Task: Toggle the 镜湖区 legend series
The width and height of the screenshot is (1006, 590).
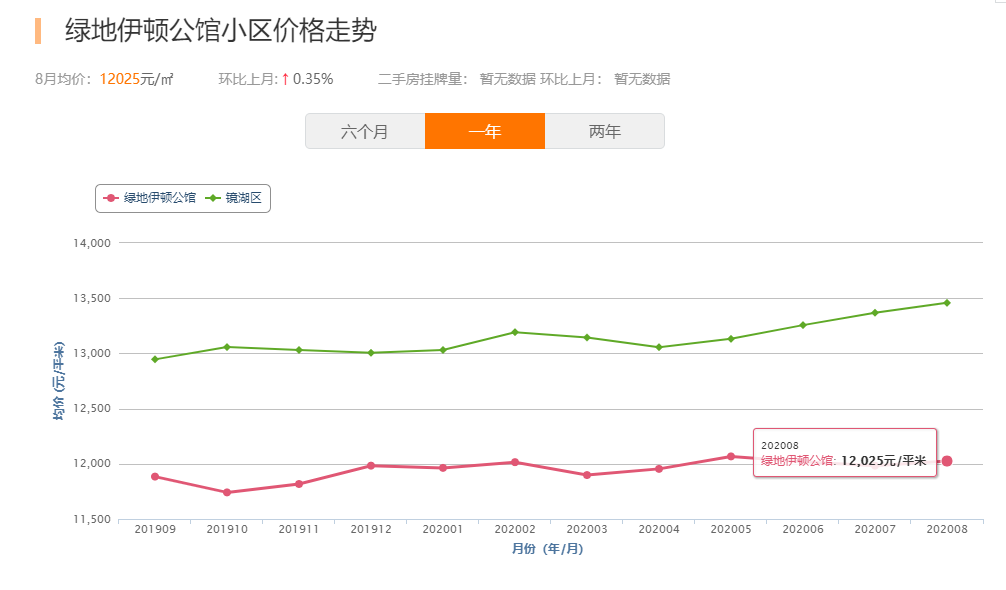Action: tap(241, 198)
